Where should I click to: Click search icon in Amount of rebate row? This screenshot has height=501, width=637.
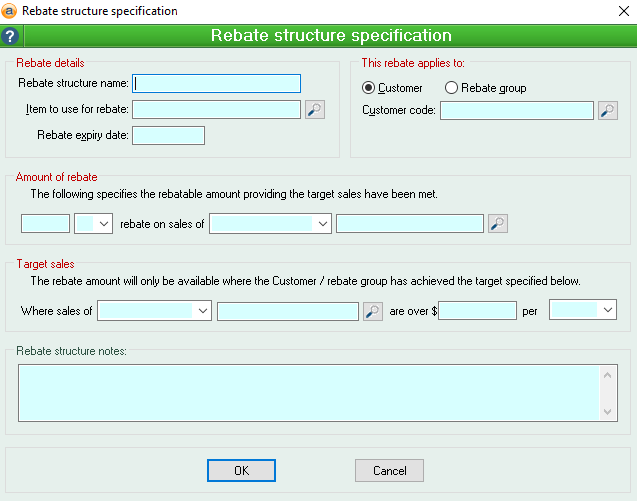[498, 224]
